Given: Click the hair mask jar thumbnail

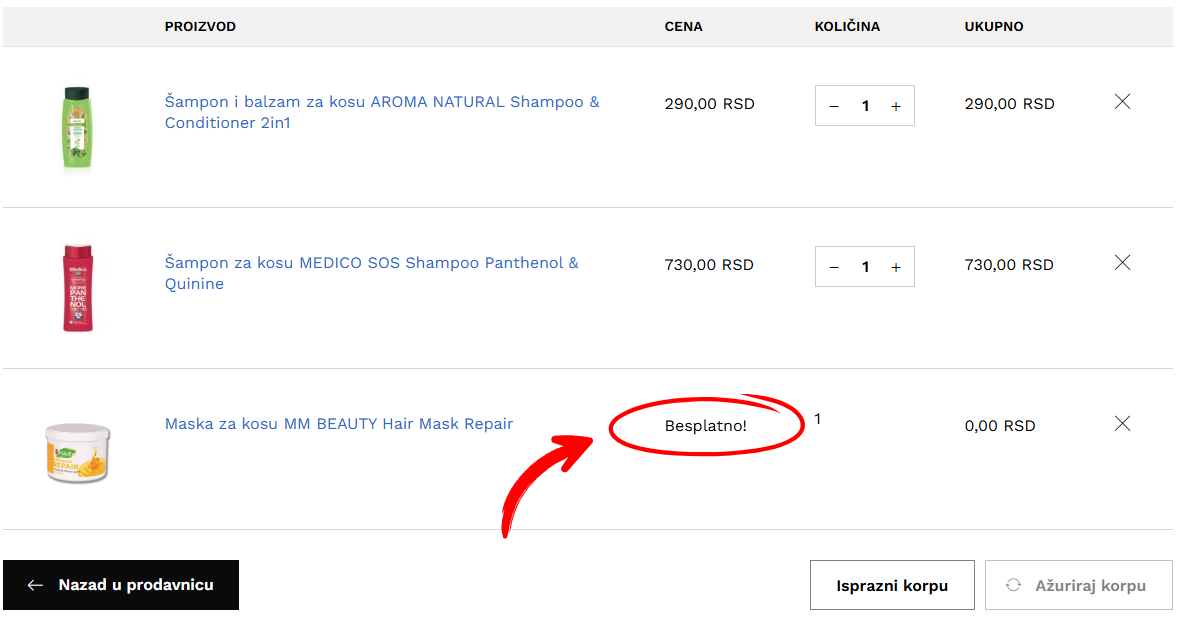Looking at the screenshot, I should coord(77,453).
